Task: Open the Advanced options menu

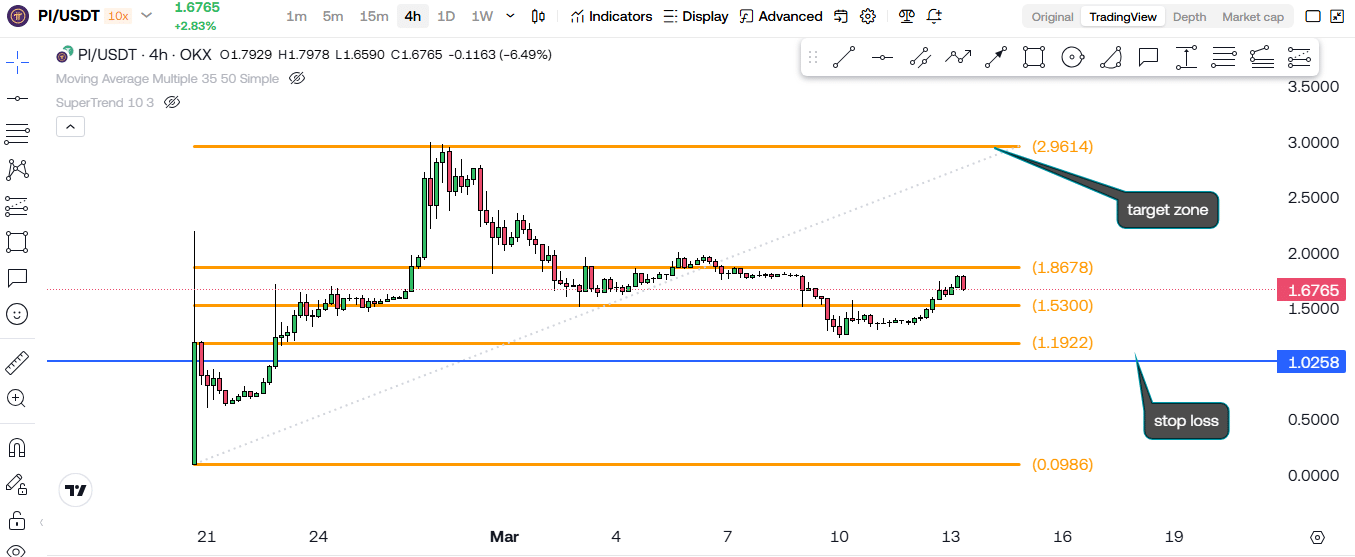Action: (x=781, y=16)
